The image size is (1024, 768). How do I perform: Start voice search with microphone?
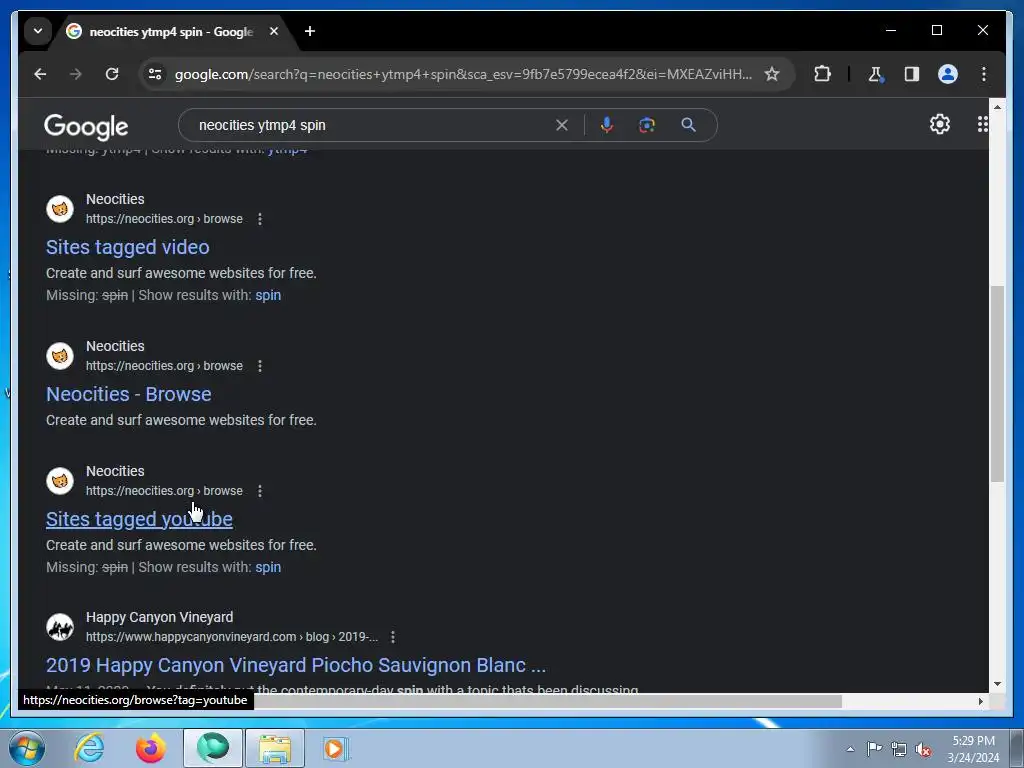click(607, 125)
